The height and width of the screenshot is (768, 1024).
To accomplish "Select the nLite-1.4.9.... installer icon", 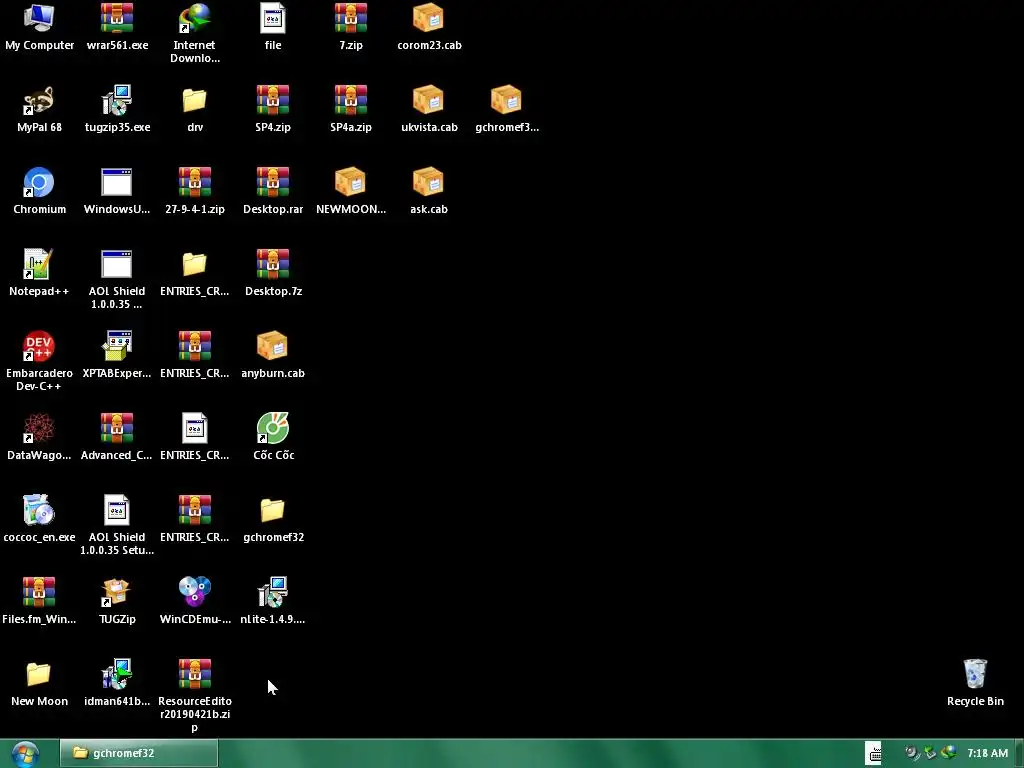I will coord(273,592).
